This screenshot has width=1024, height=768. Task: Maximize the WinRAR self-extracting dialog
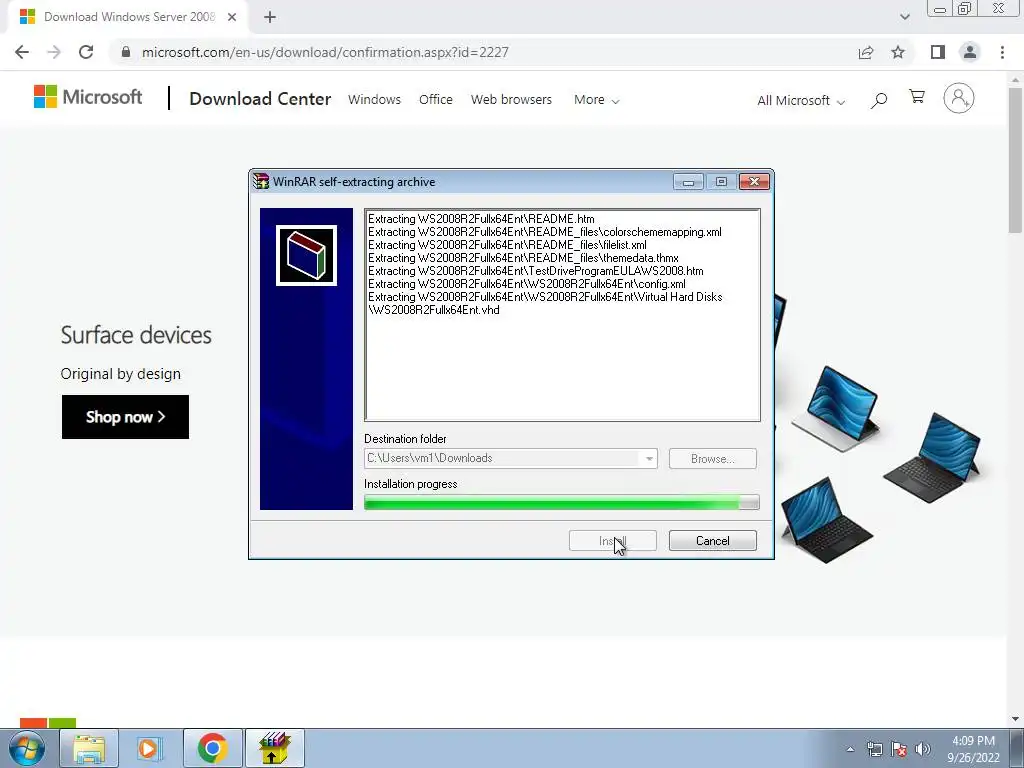tap(721, 182)
